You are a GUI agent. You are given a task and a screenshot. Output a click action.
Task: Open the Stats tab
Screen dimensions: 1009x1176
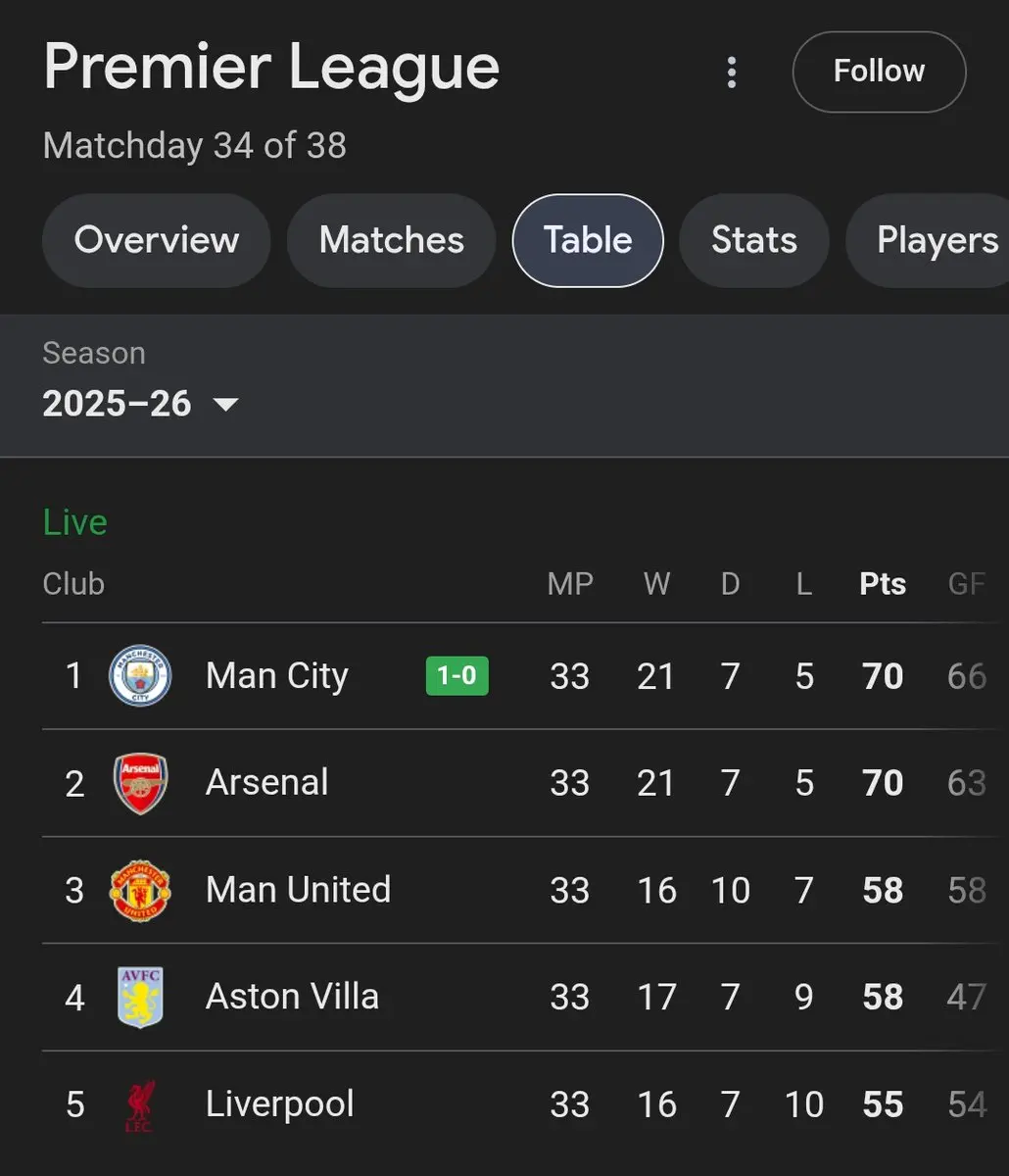(753, 240)
